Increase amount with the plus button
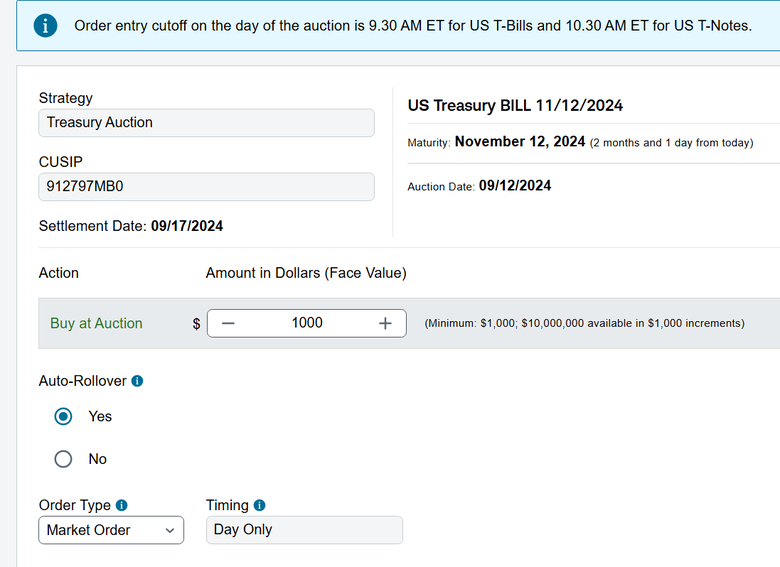This screenshot has height=567, width=780. pos(385,323)
